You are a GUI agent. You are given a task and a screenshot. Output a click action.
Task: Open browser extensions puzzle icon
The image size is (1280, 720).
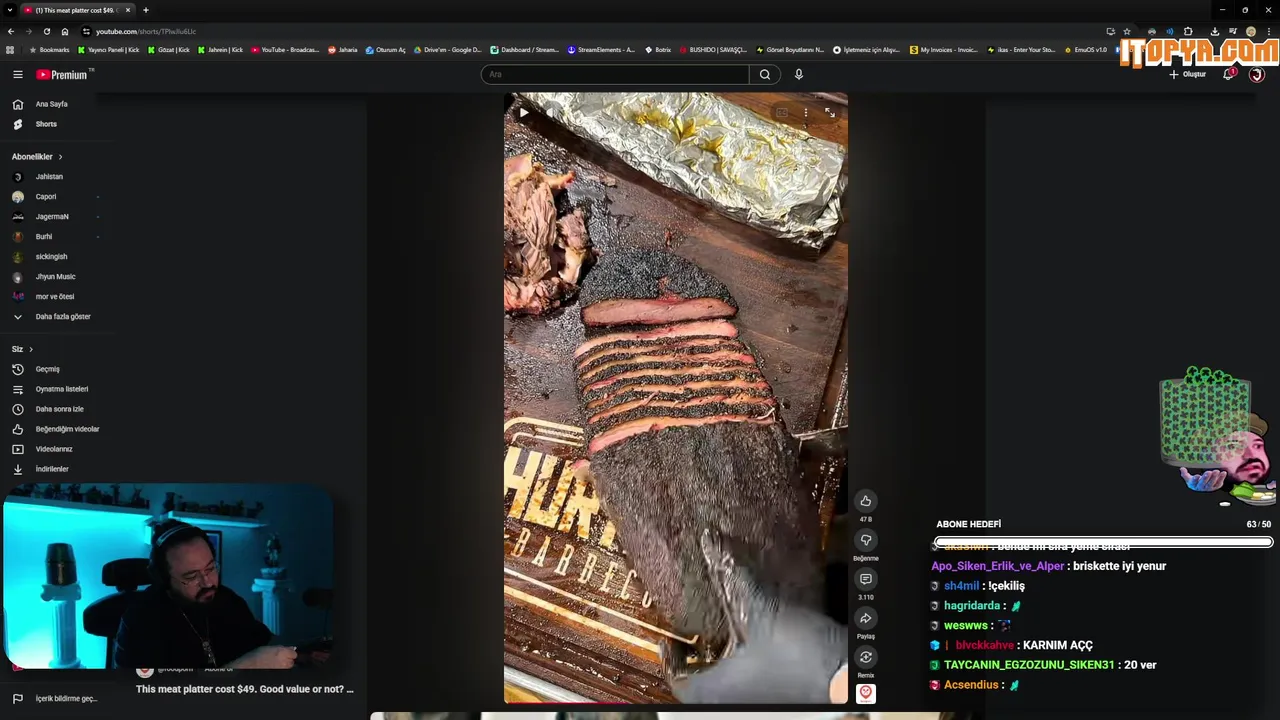pyautogui.click(x=1188, y=31)
